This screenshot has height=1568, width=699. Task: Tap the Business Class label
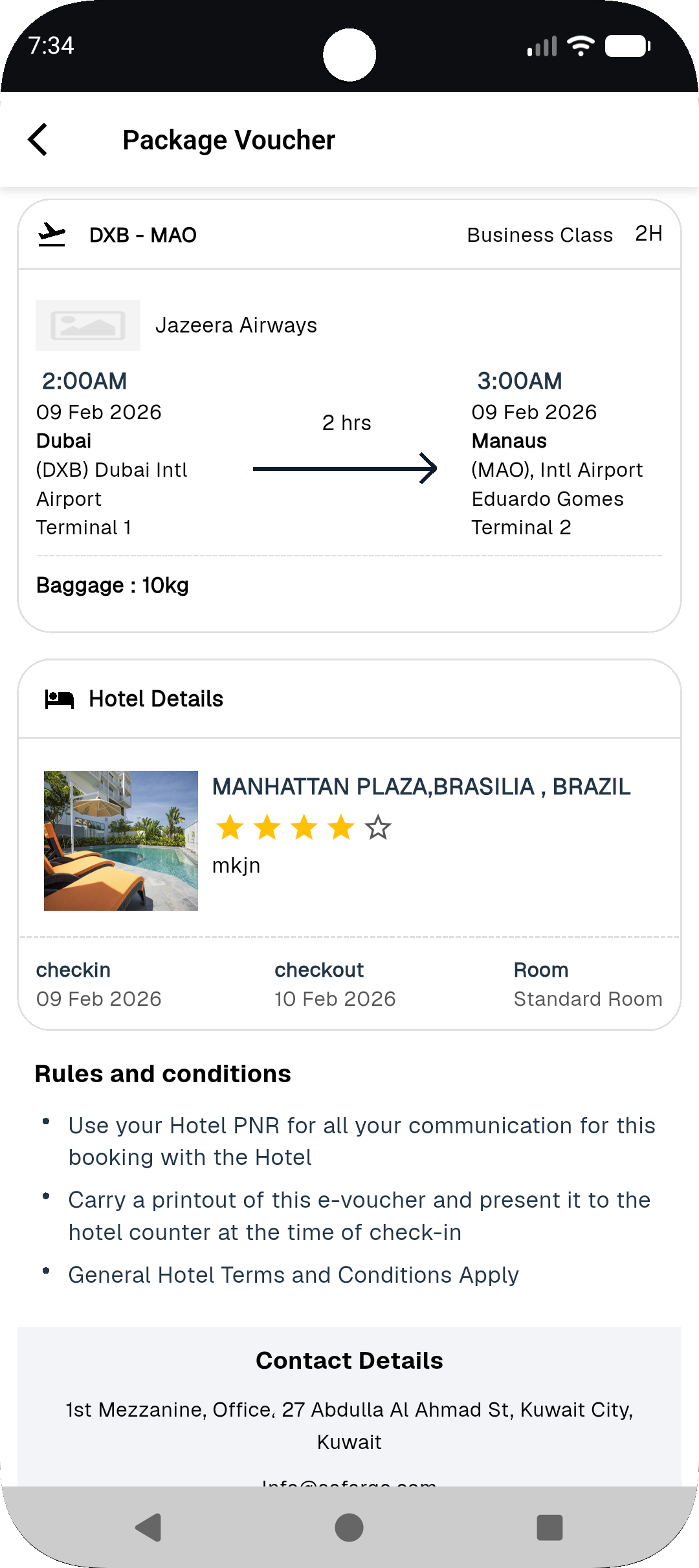pos(540,235)
